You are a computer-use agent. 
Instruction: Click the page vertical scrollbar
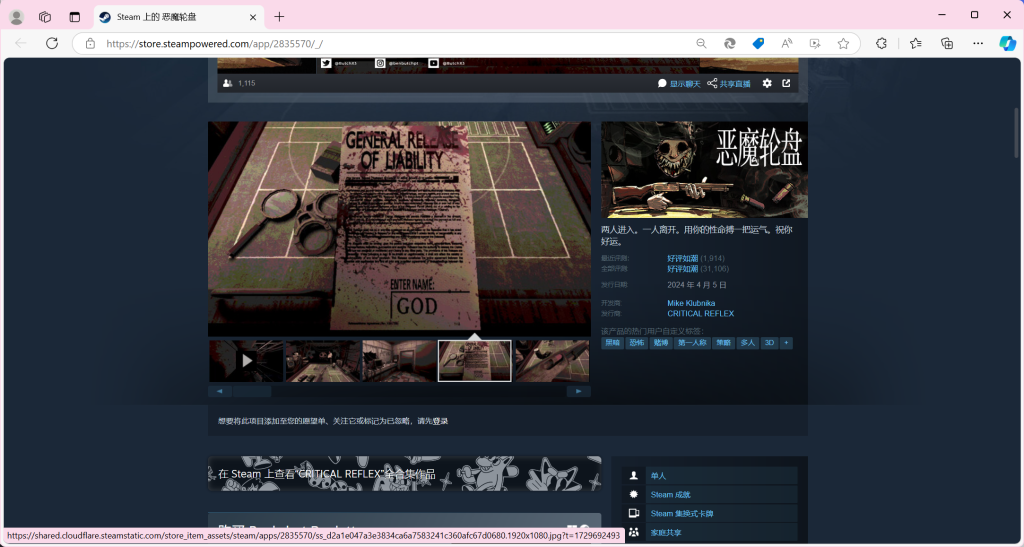[x=1016, y=133]
